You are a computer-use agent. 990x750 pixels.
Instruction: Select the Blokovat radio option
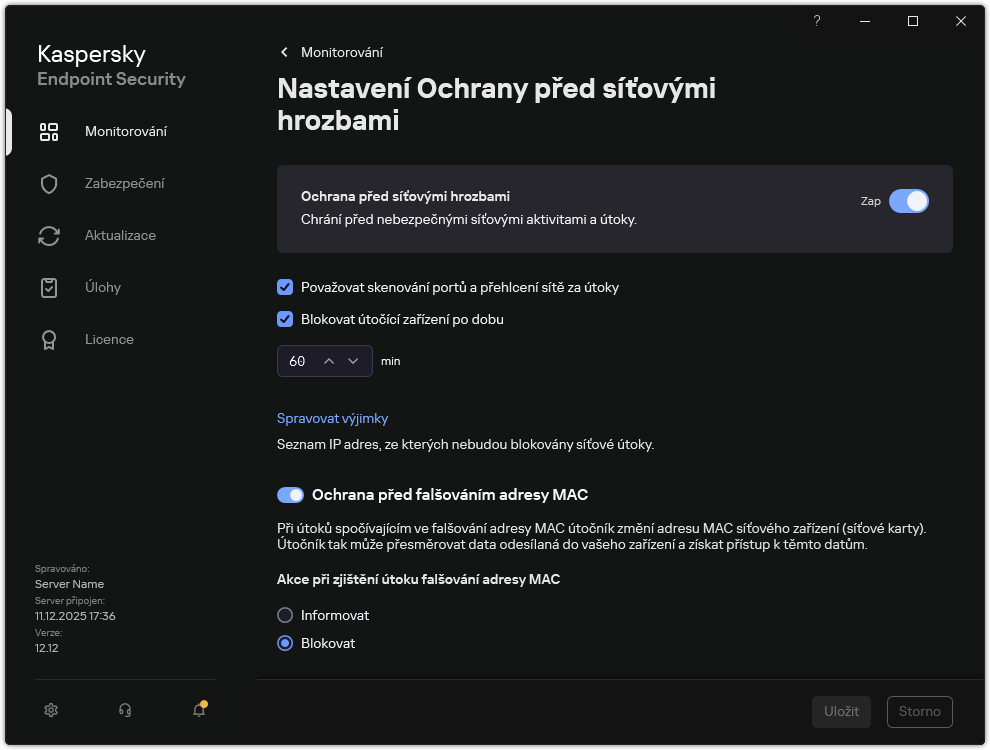click(x=285, y=643)
